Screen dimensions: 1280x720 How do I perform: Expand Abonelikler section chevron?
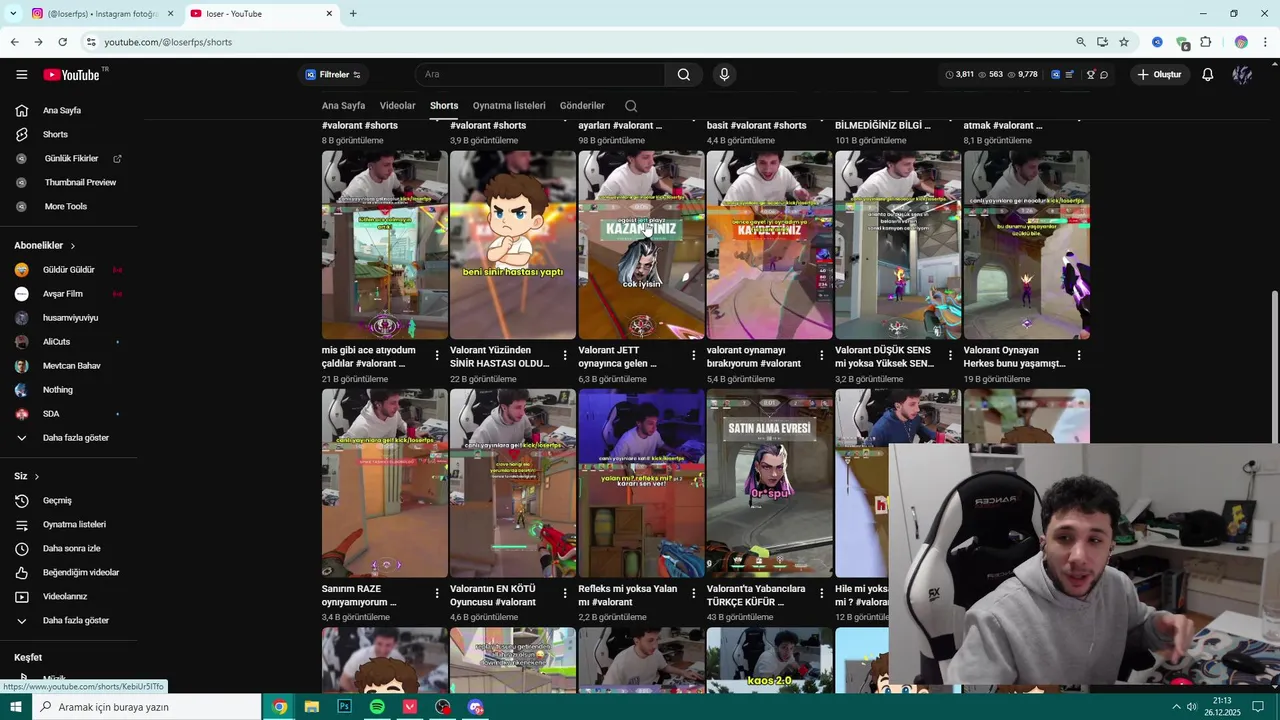click(72, 246)
